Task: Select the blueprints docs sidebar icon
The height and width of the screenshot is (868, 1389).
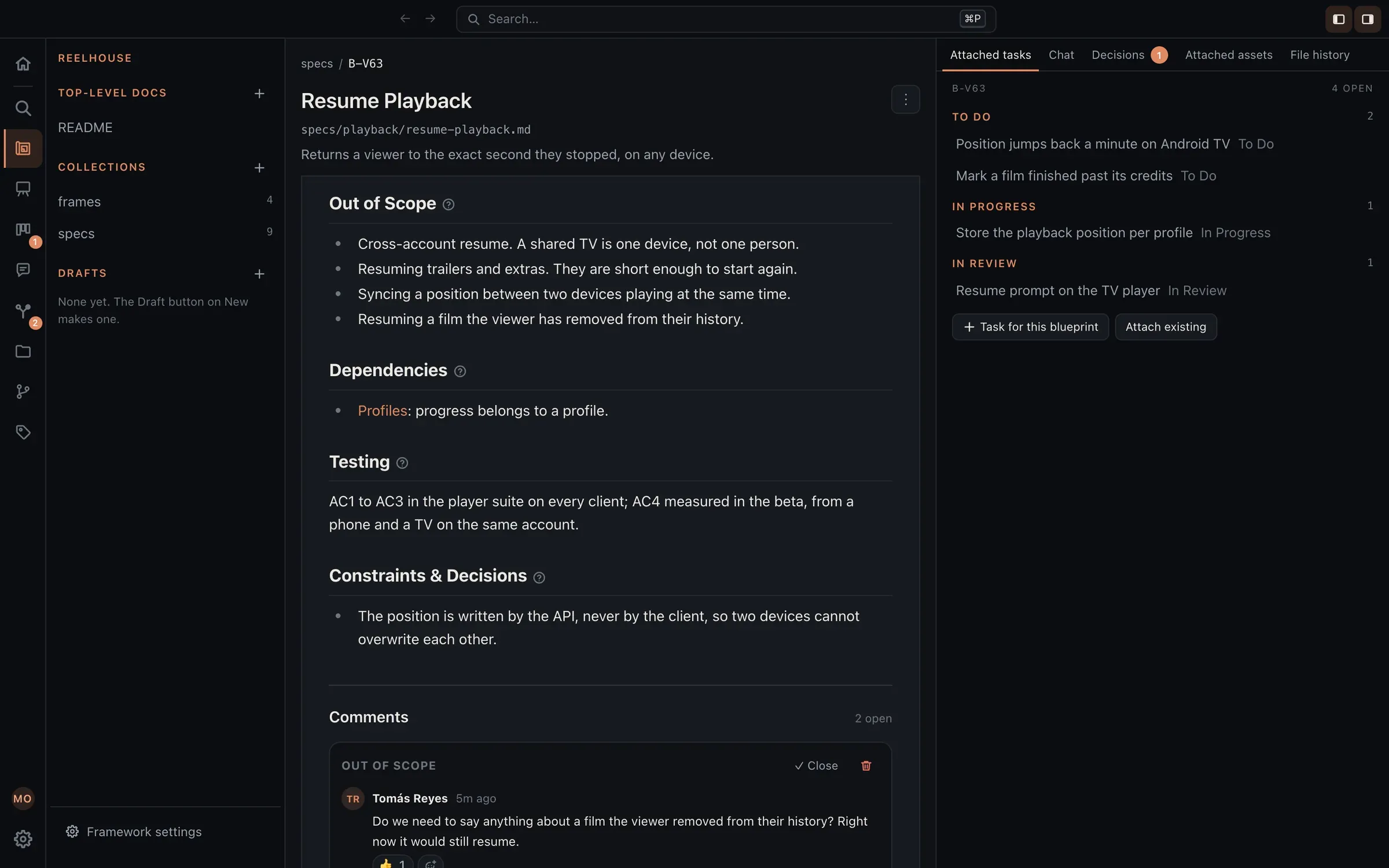Action: (x=23, y=149)
